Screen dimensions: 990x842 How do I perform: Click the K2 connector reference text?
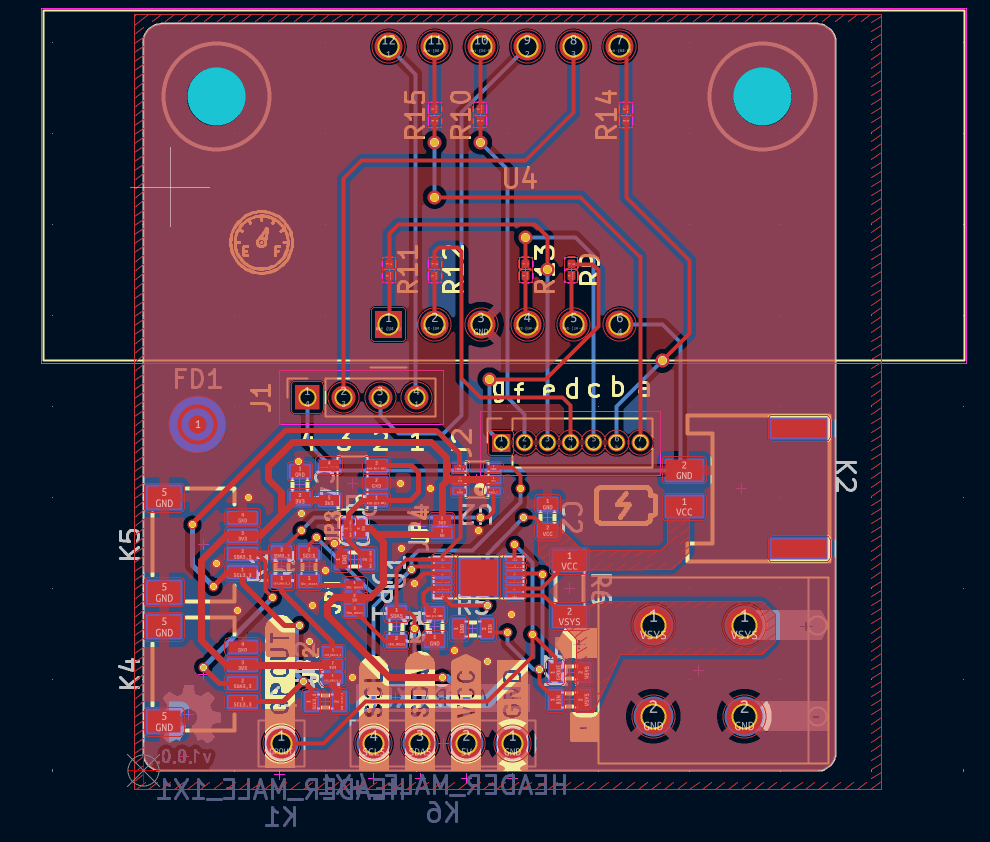click(845, 476)
